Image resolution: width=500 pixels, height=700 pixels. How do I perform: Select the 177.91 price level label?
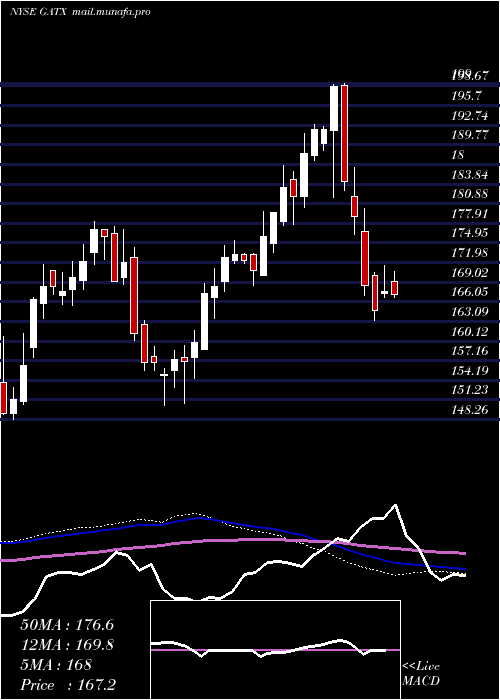pos(470,213)
